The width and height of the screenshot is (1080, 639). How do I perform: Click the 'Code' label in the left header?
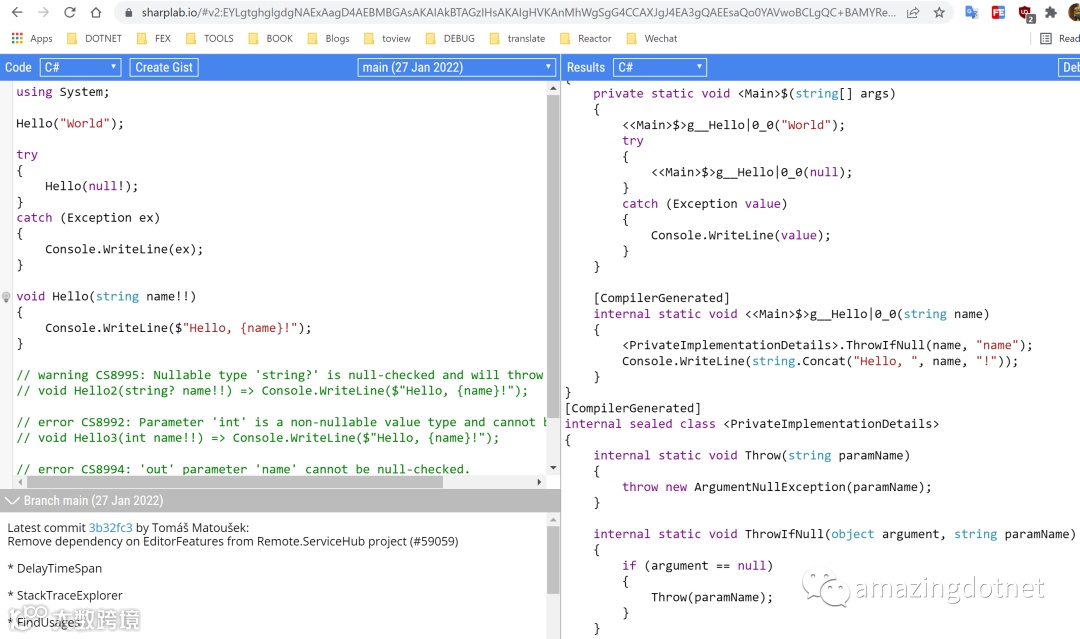[x=18, y=67]
